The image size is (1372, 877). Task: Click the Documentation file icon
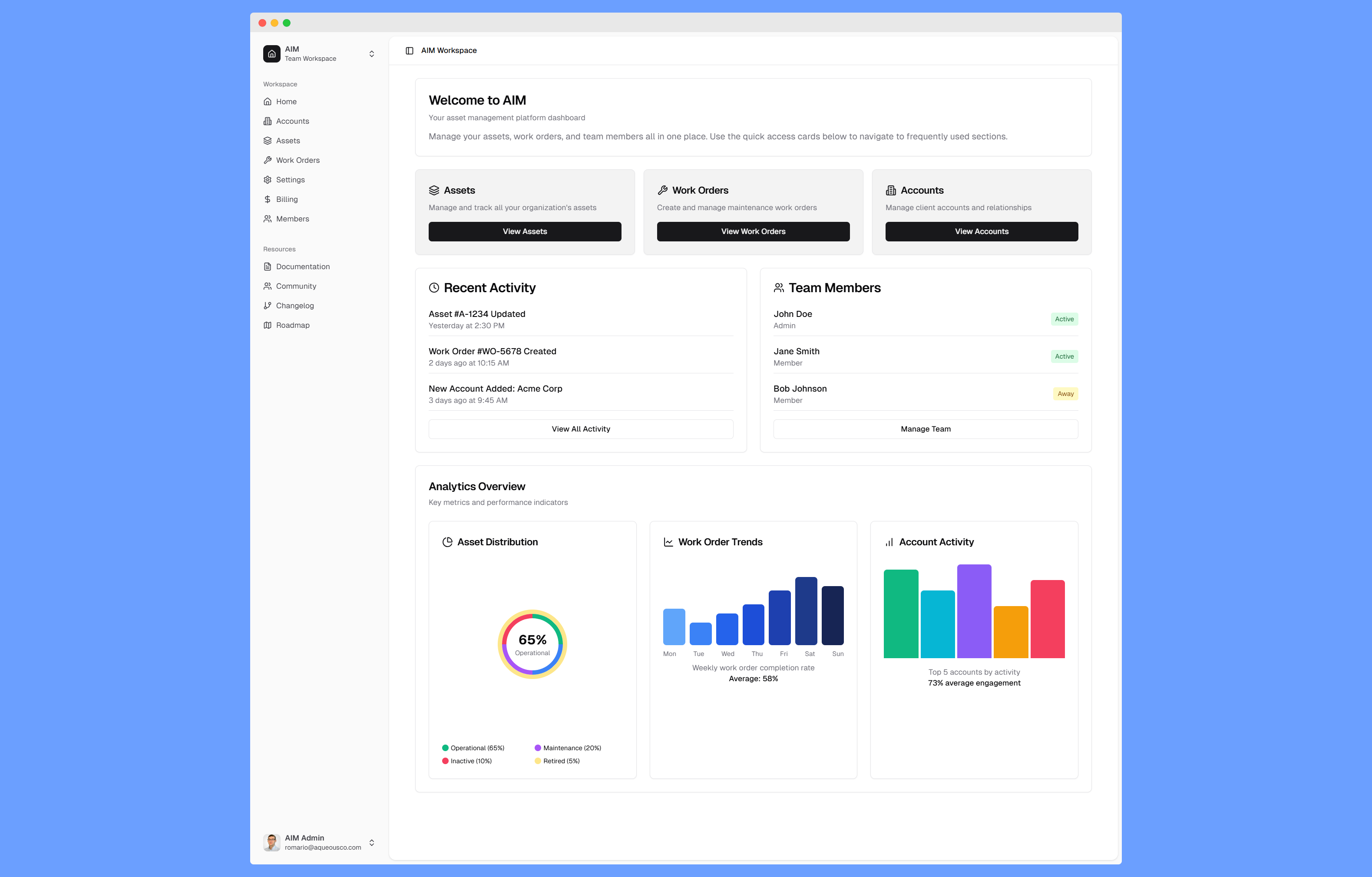(267, 267)
